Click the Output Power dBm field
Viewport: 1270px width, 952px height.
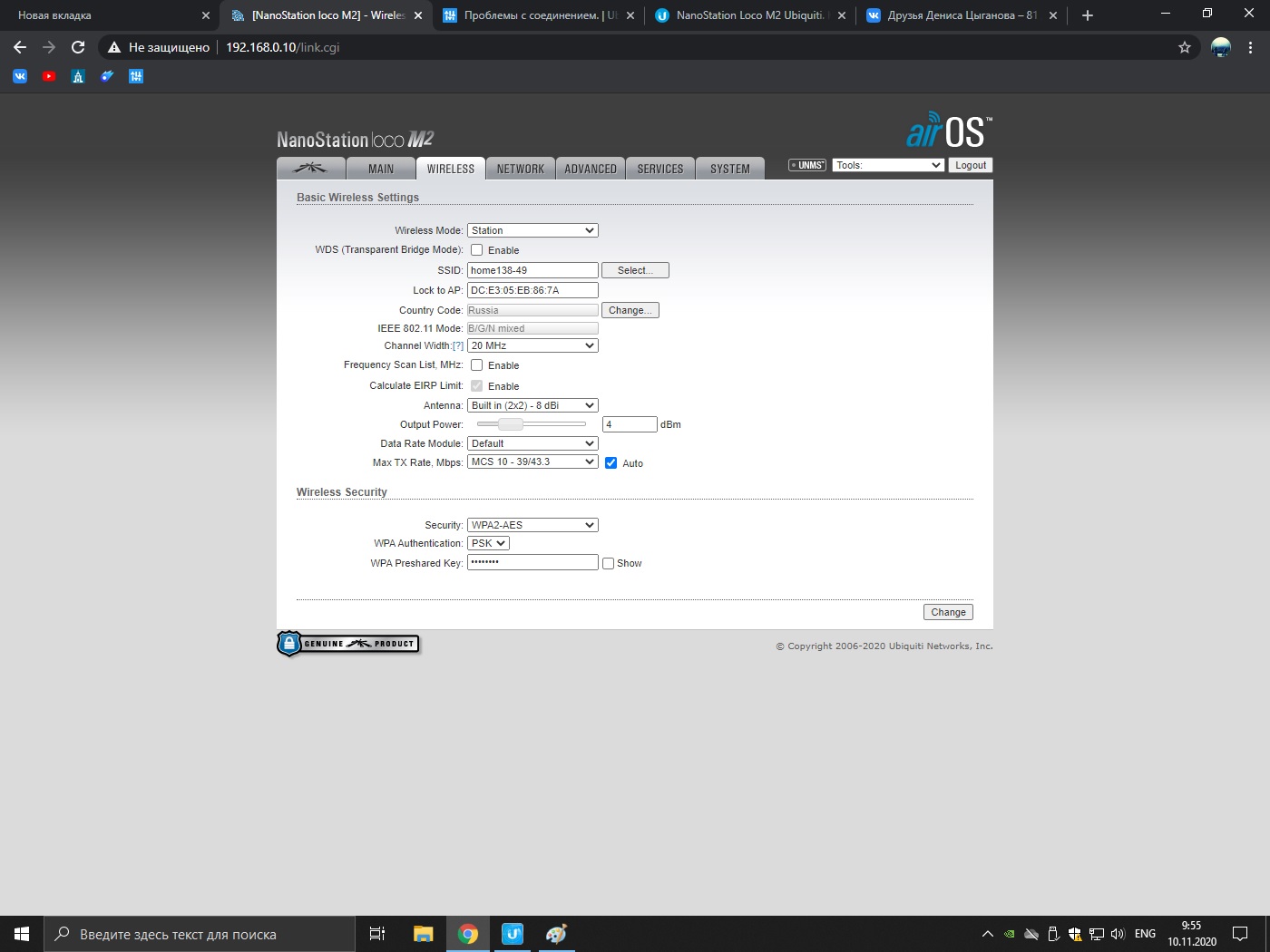[630, 424]
